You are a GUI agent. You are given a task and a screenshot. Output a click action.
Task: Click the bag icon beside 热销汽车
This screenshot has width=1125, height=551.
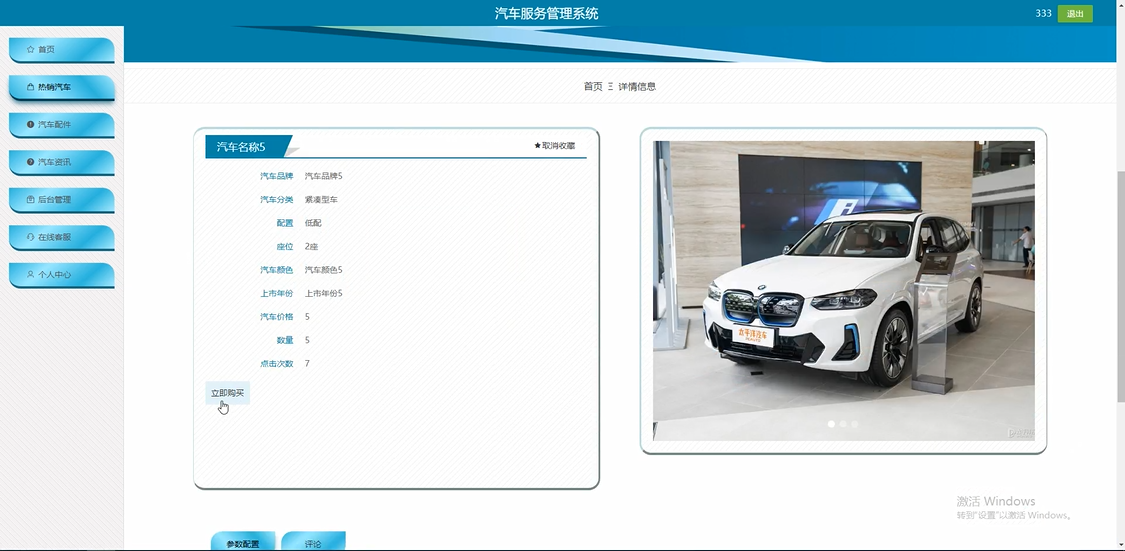tap(30, 87)
